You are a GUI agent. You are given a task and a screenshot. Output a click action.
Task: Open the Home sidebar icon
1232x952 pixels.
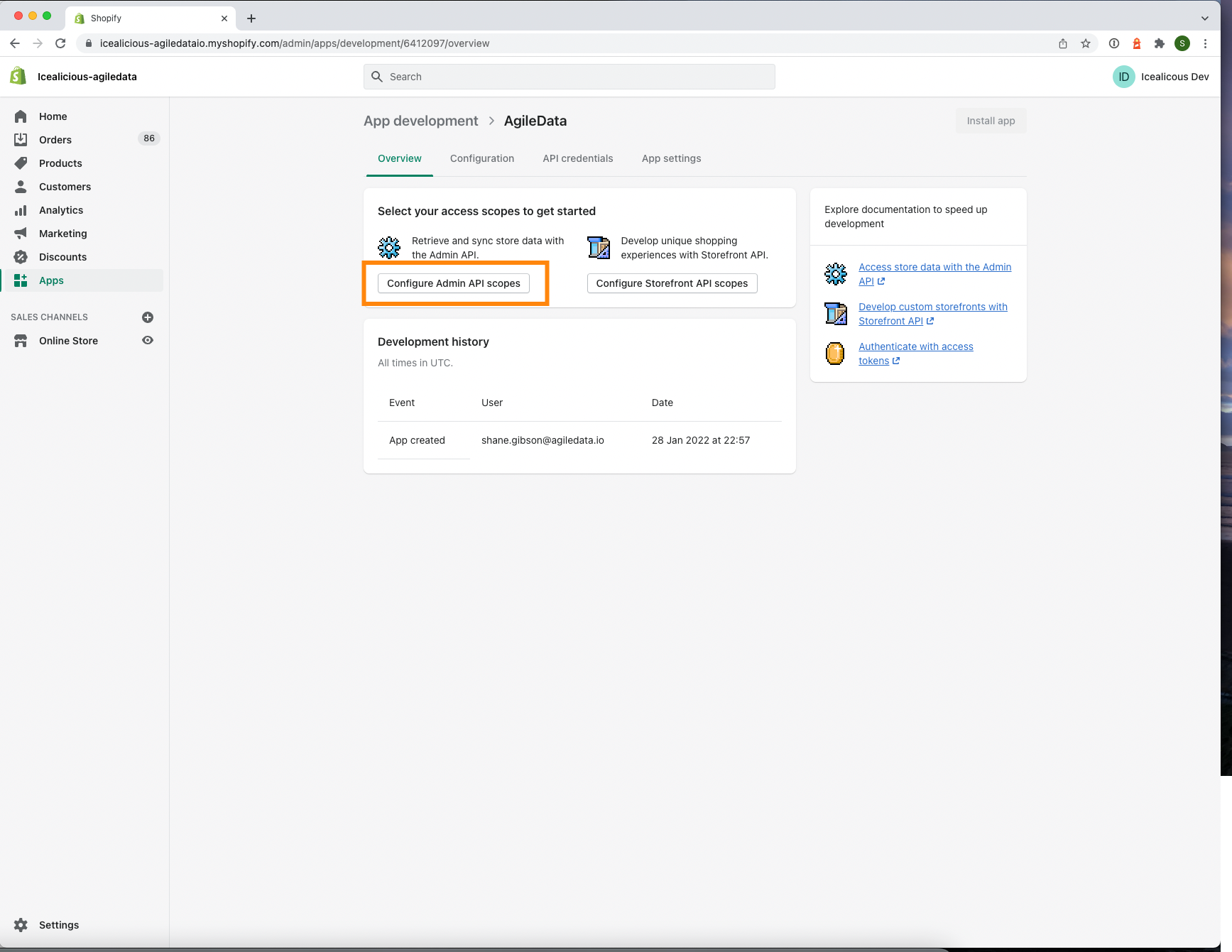point(21,116)
